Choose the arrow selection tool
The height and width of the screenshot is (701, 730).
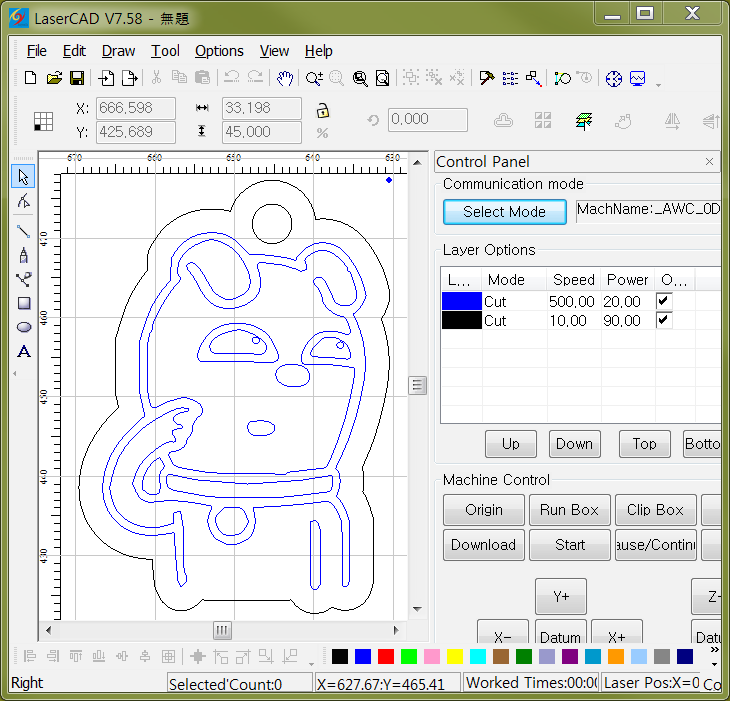pos(23,176)
